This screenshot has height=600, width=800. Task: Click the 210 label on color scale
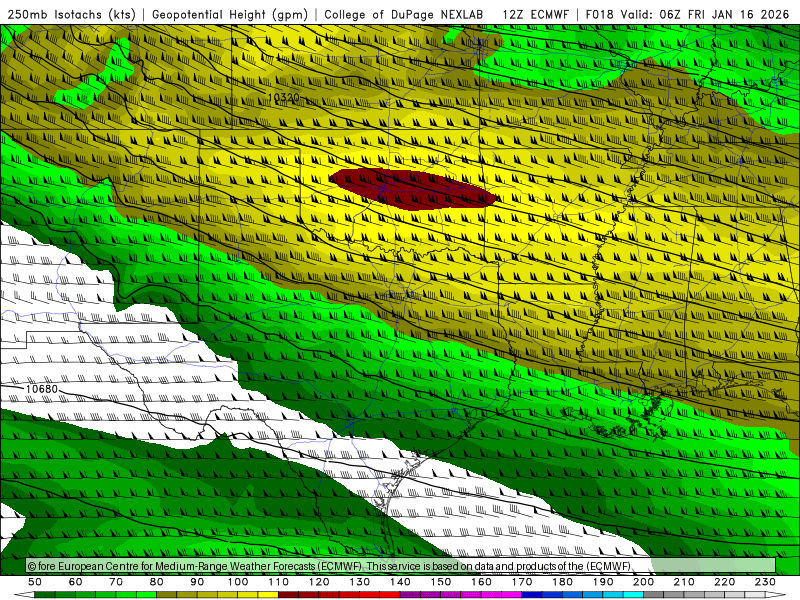[x=684, y=582]
